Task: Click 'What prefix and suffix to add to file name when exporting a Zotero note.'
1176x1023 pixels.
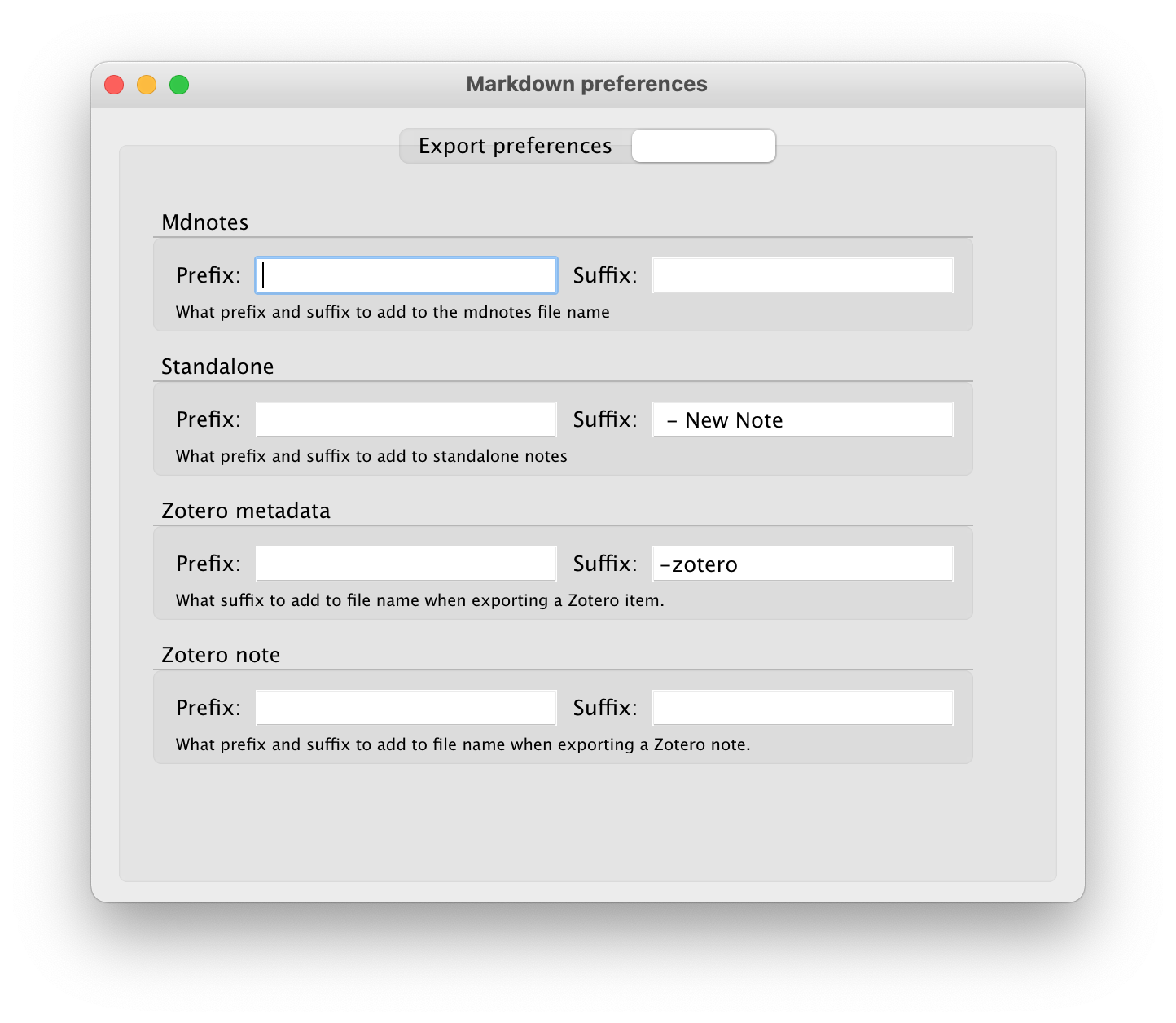Action: (x=463, y=744)
